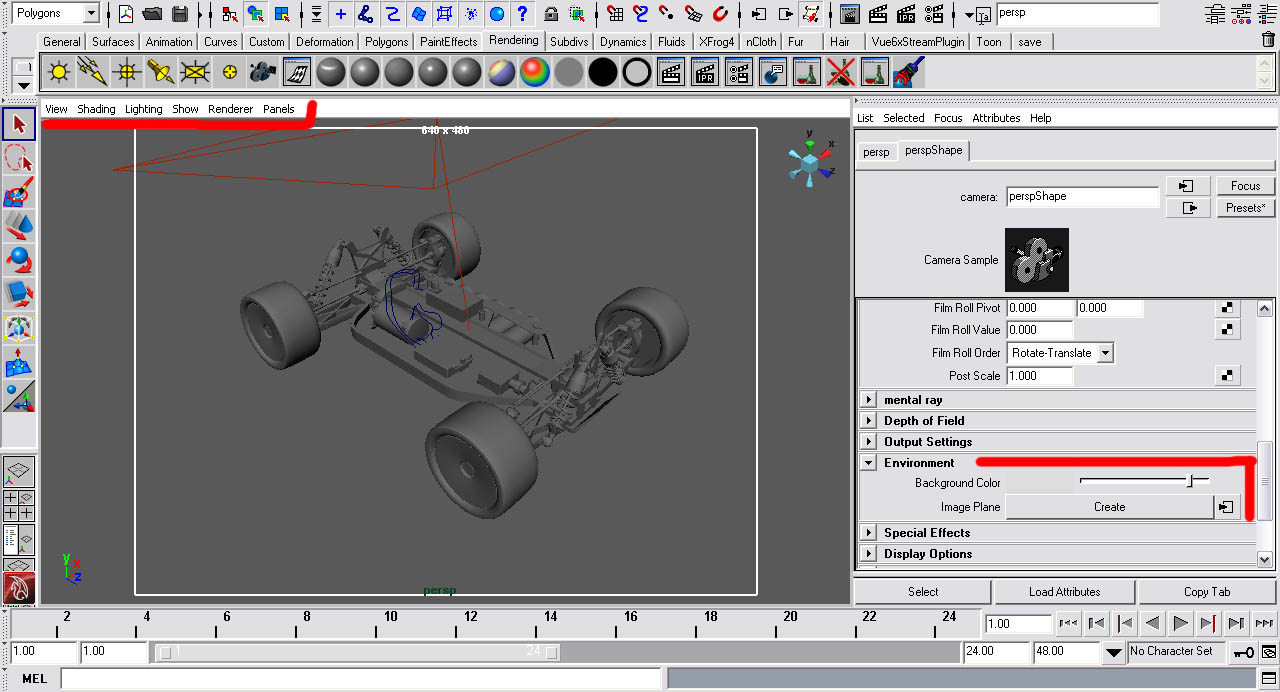Toggle select by component type mode
This screenshot has height=692, width=1280.
tap(282, 14)
